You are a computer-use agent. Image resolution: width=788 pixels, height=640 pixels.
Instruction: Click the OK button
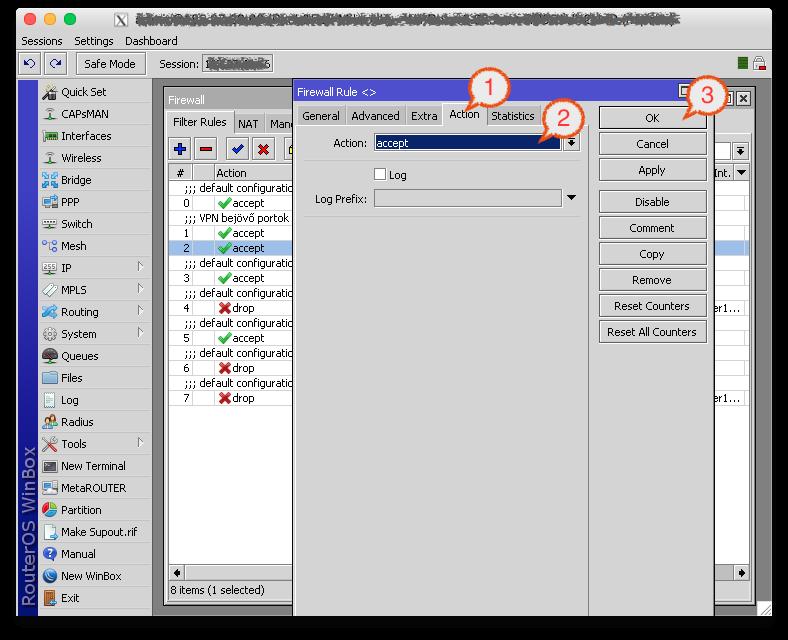pos(652,118)
